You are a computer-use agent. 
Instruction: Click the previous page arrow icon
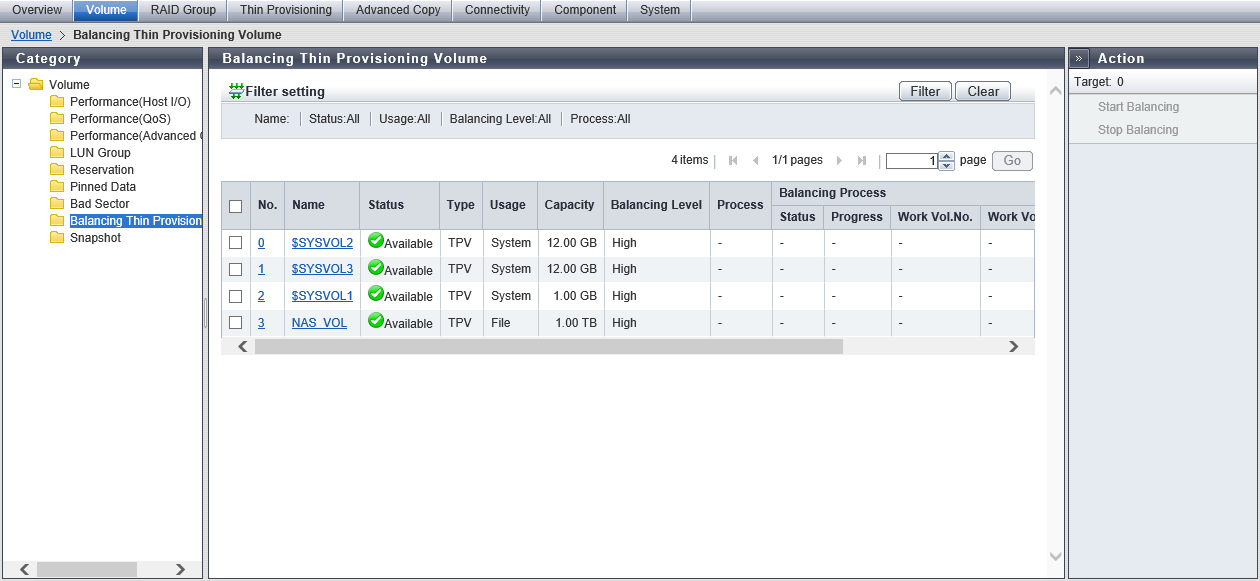click(x=755, y=161)
